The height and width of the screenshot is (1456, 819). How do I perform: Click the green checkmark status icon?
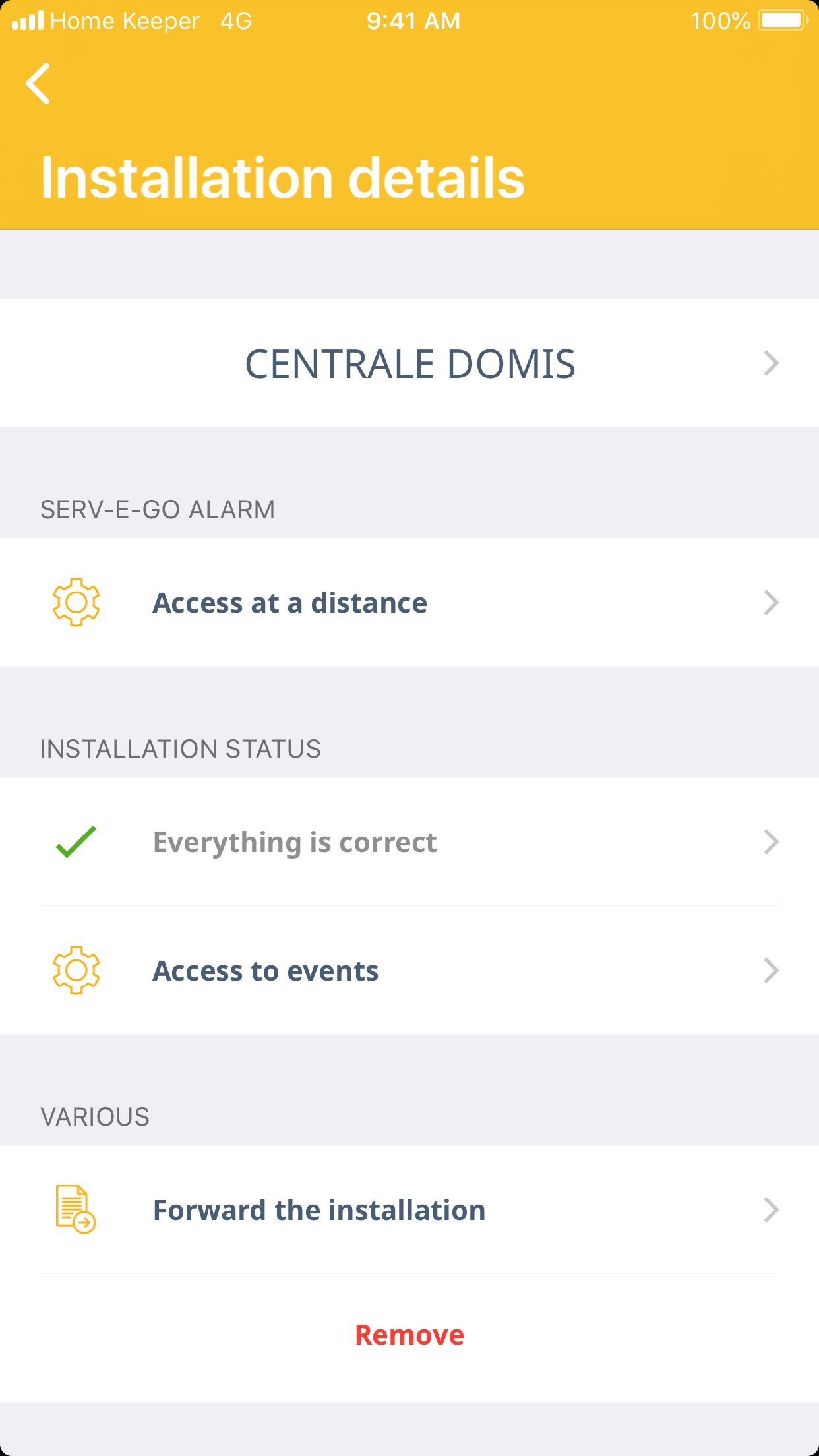76,842
